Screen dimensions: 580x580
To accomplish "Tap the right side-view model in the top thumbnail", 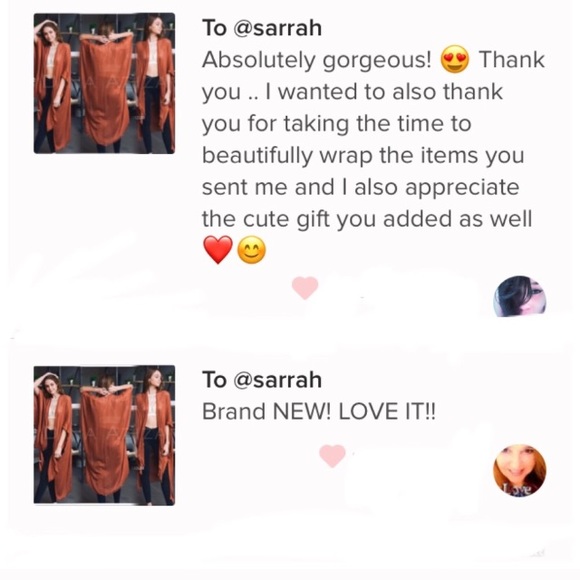I will (x=155, y=83).
